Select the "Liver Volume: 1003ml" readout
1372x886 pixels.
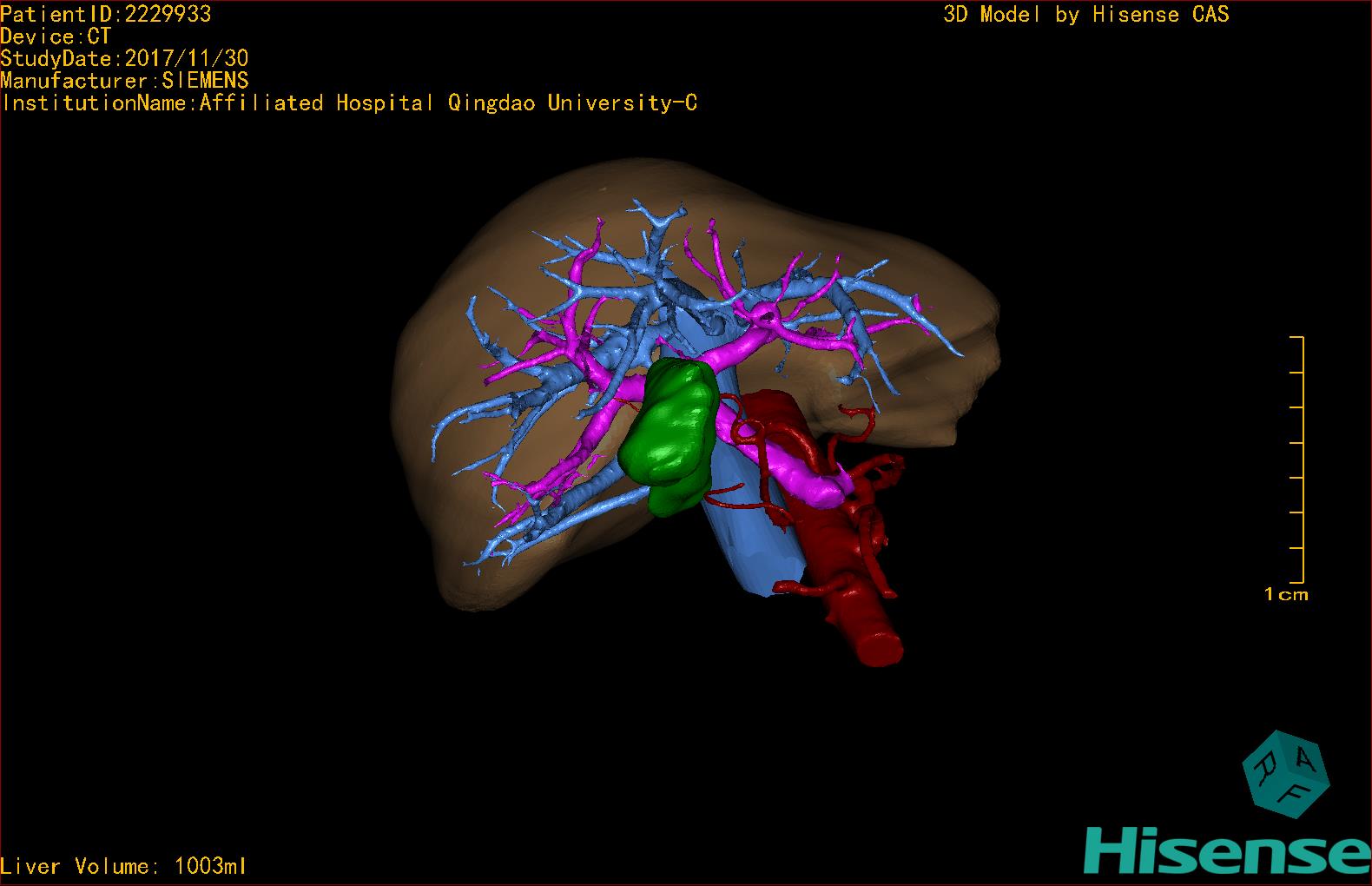124,866
